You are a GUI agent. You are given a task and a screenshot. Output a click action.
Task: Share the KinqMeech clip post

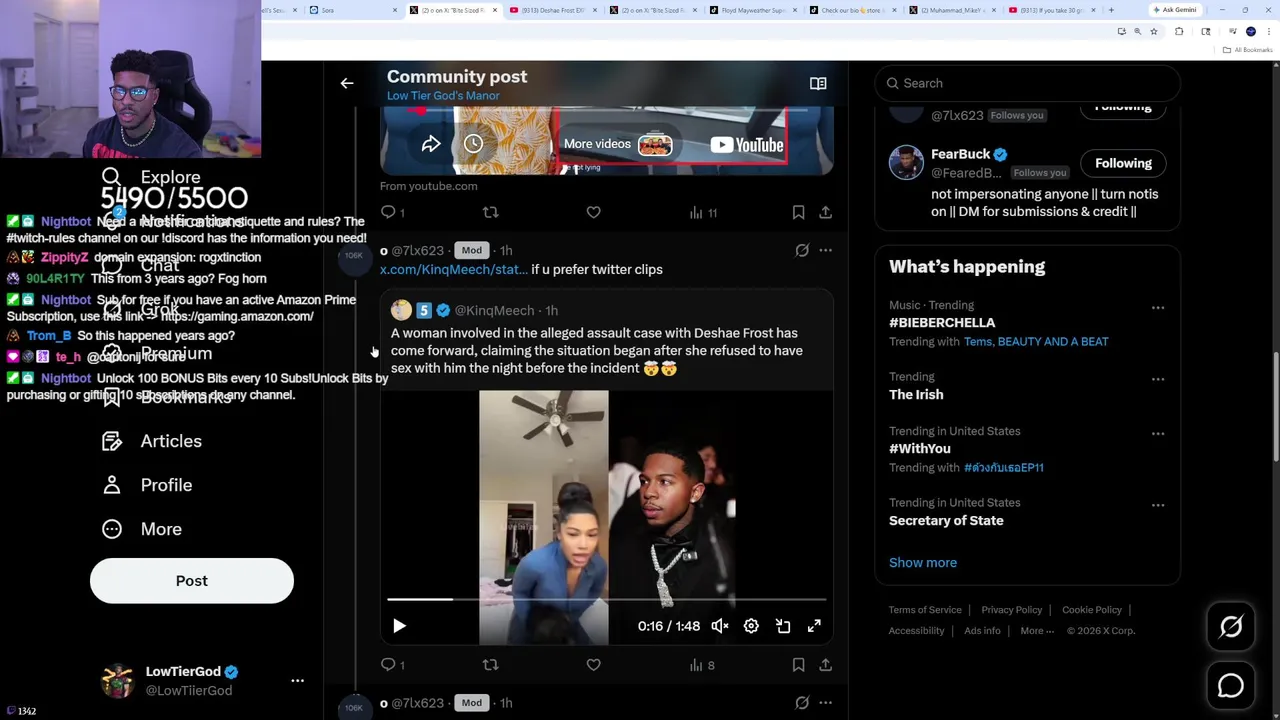(x=825, y=665)
